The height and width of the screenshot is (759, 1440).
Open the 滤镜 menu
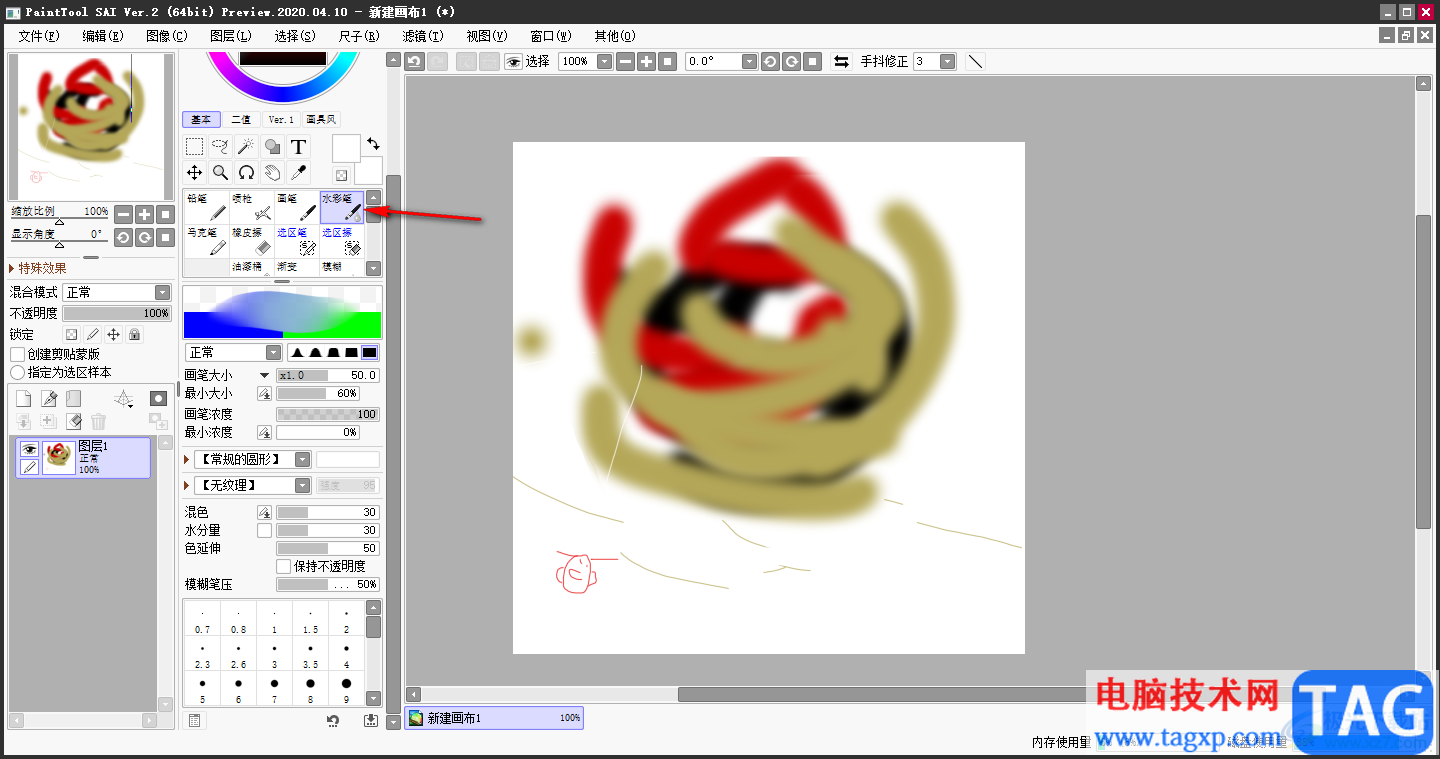coord(423,35)
